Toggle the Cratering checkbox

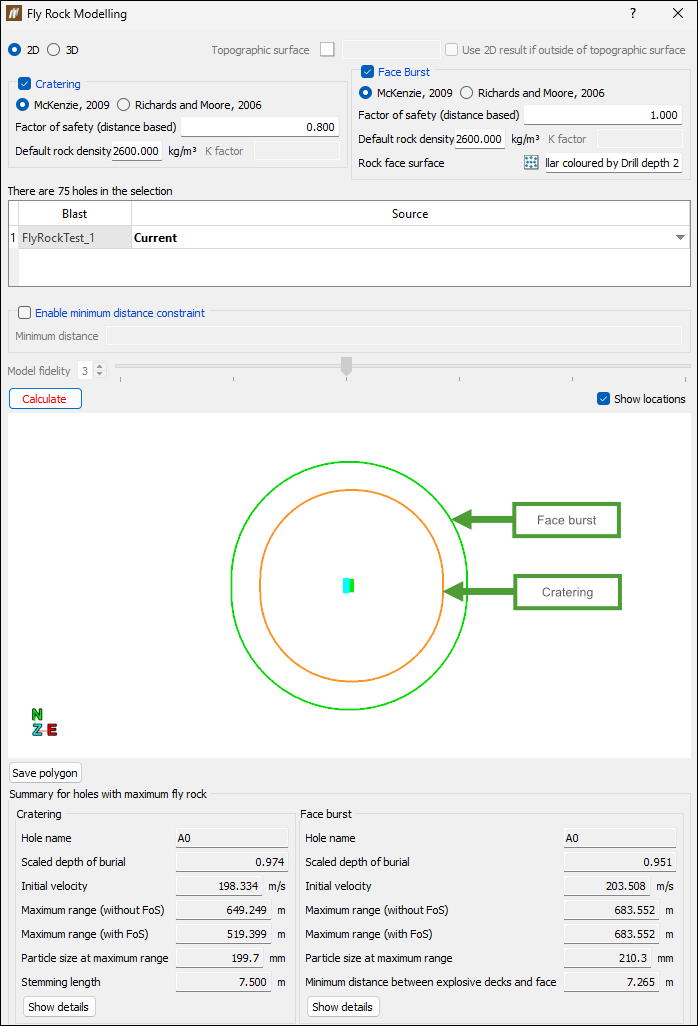coord(25,84)
